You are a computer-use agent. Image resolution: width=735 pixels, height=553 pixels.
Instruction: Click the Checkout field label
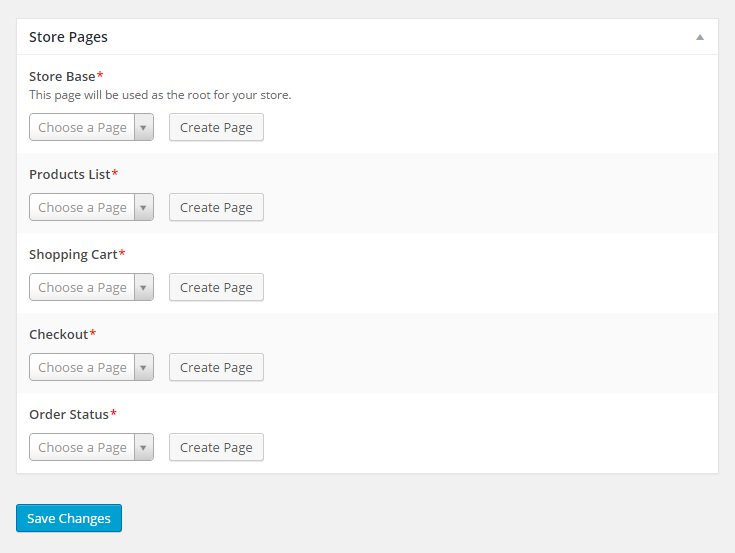click(58, 334)
